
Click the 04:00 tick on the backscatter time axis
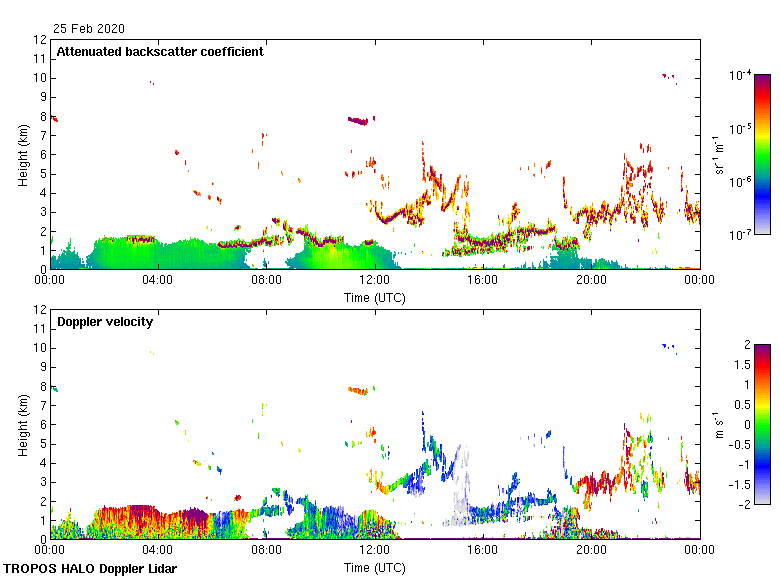click(x=158, y=280)
